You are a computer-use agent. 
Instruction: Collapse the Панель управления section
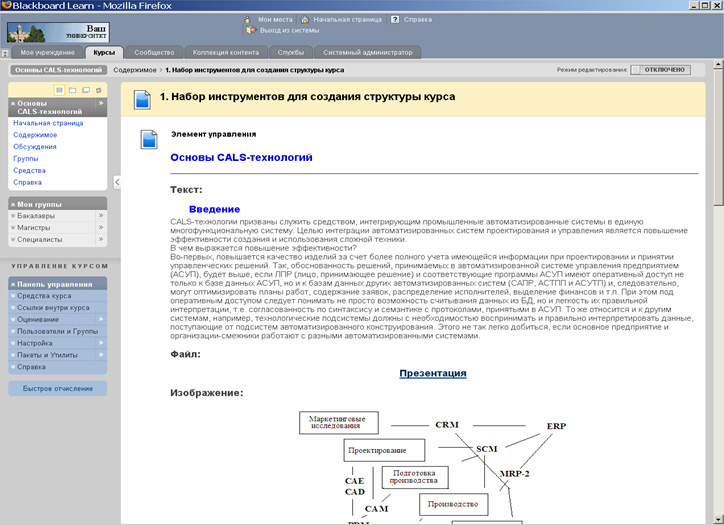click(x=13, y=284)
